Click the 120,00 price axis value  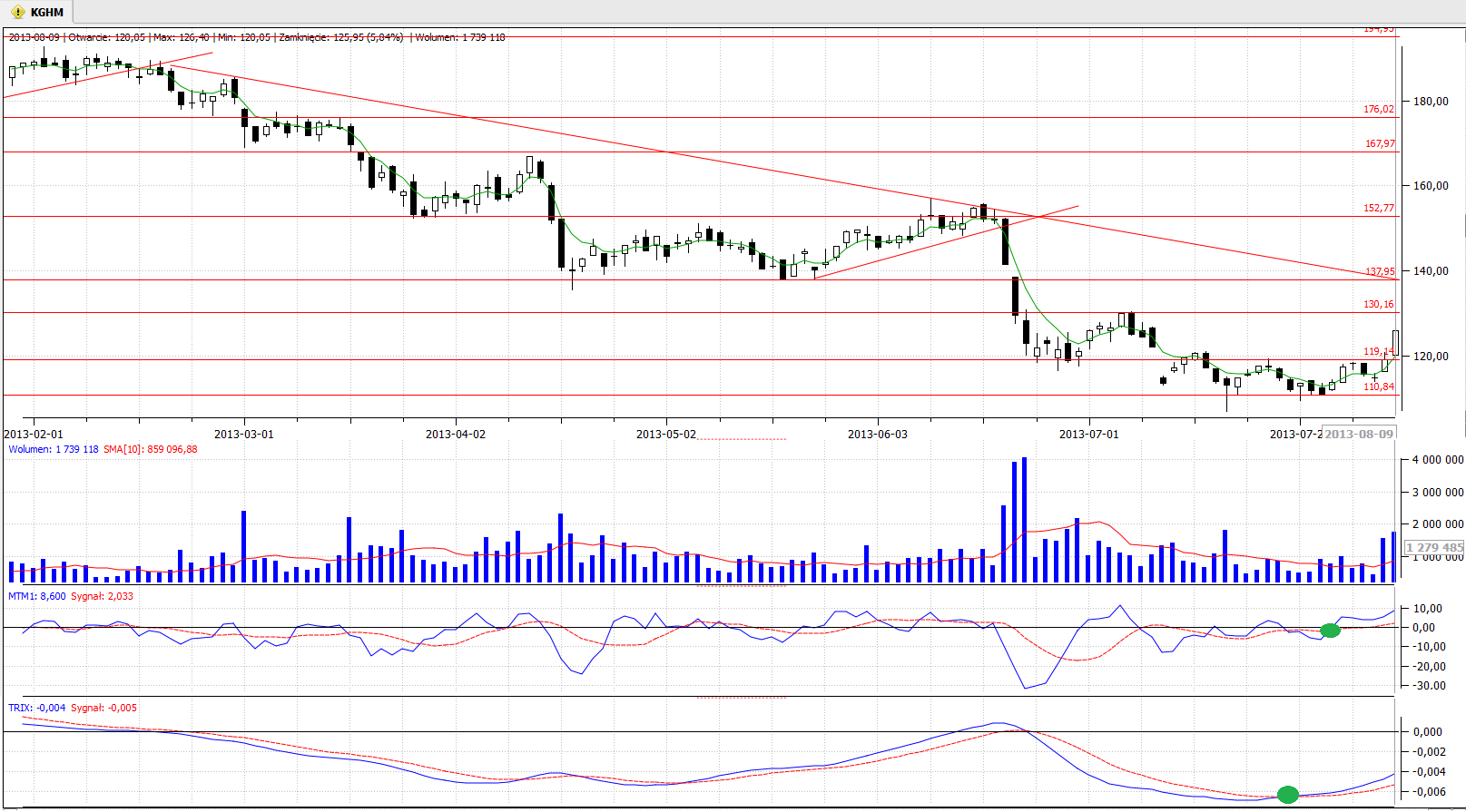tap(1431, 357)
